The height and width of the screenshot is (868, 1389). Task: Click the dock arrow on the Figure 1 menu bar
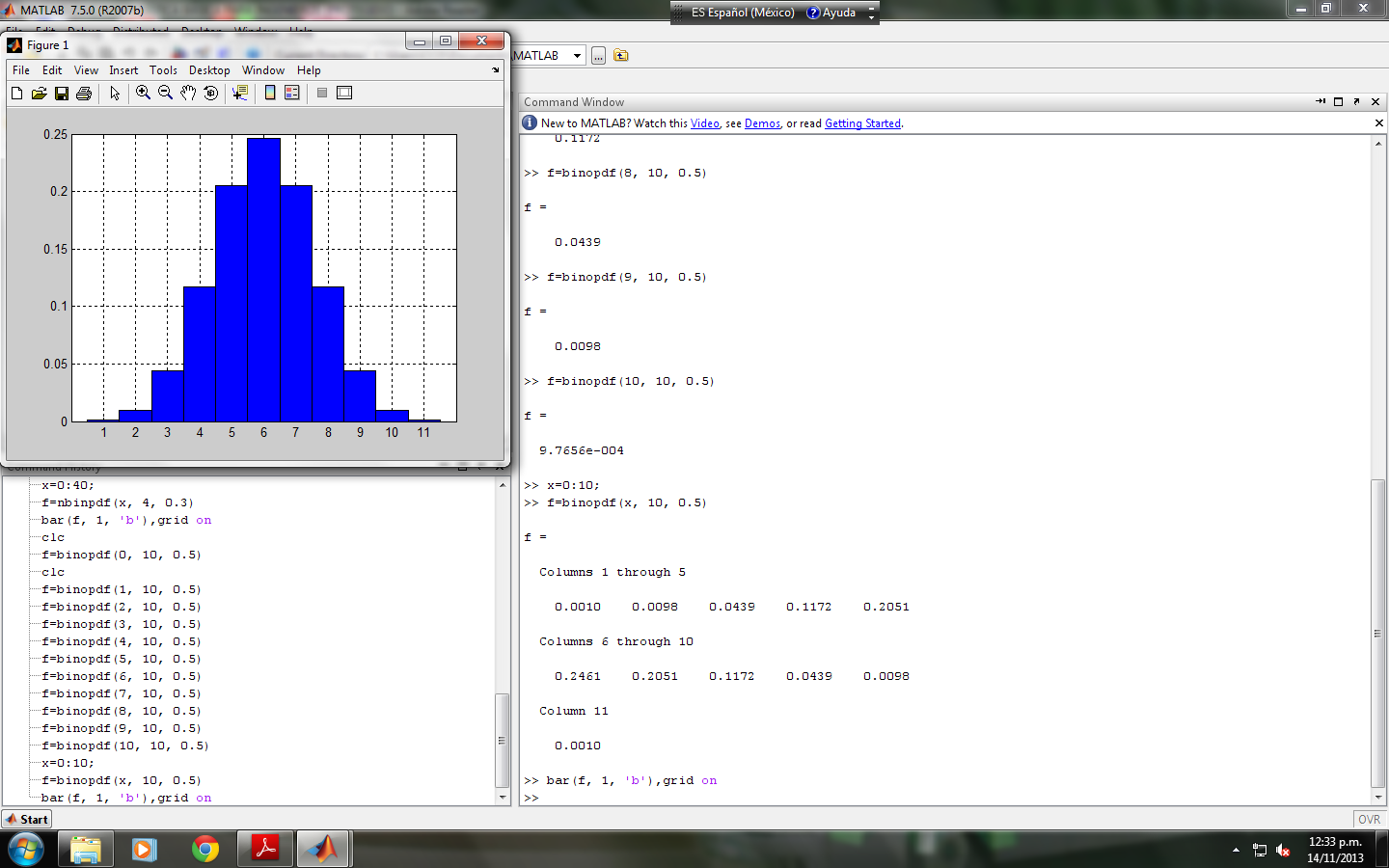496,70
